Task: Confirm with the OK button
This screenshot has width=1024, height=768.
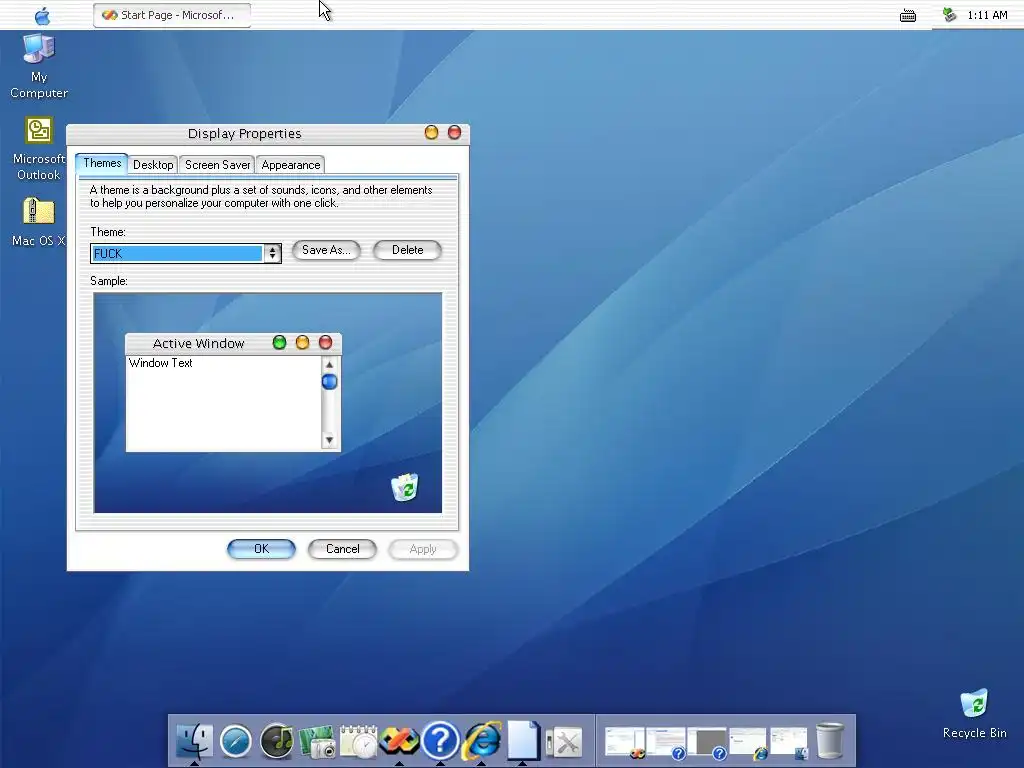Action: (x=261, y=549)
